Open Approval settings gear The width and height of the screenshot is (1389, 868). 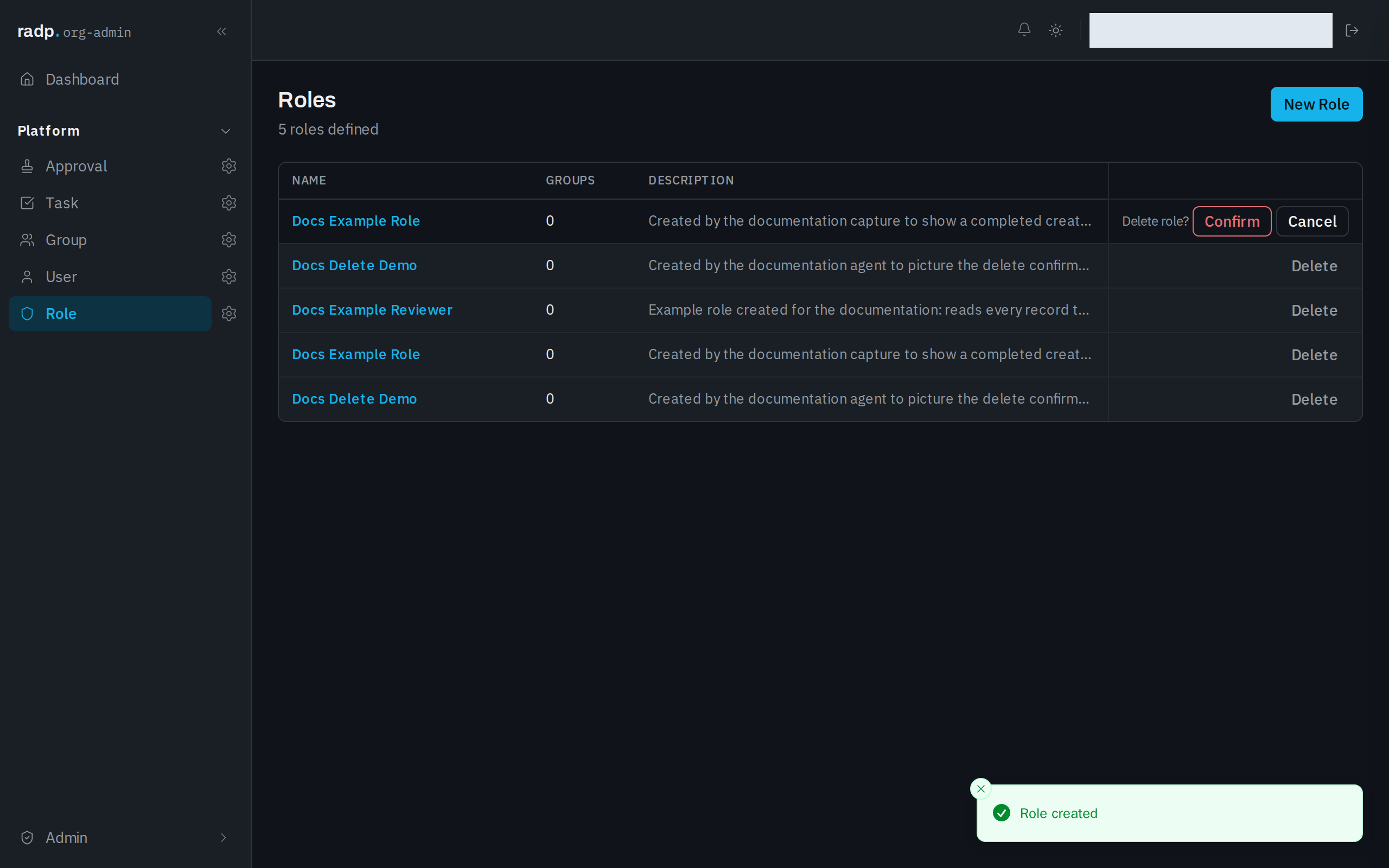tap(229, 166)
